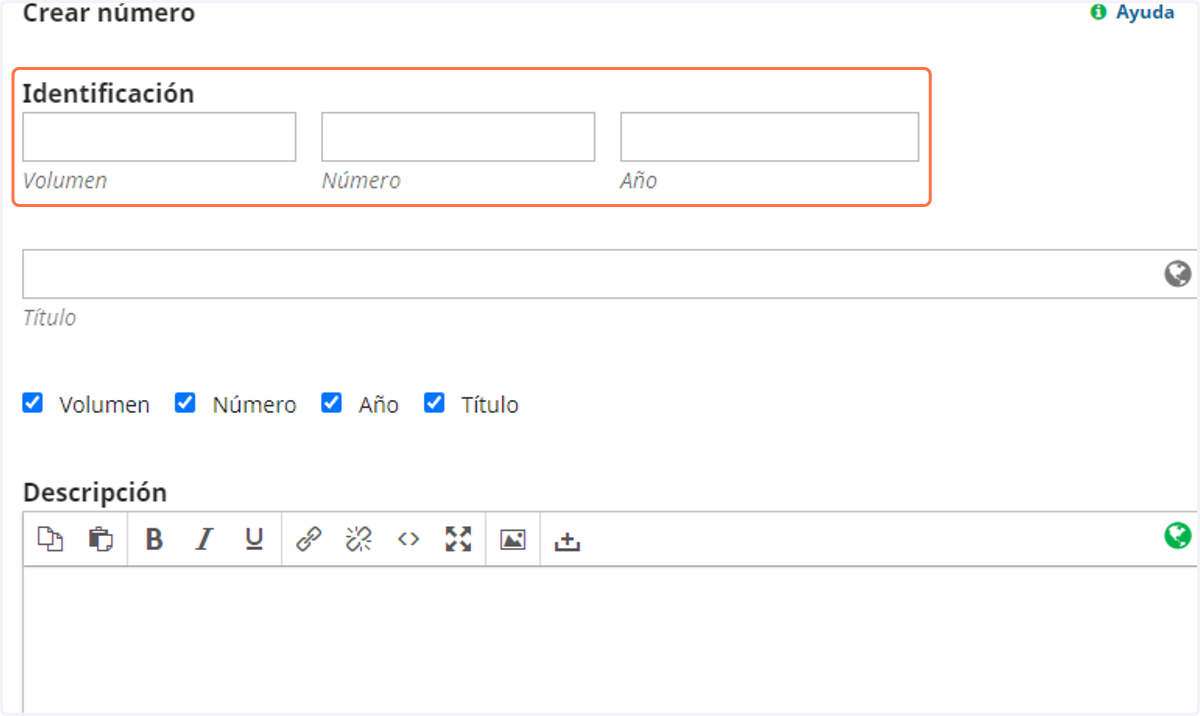Remove link using the unlink icon

[358, 539]
